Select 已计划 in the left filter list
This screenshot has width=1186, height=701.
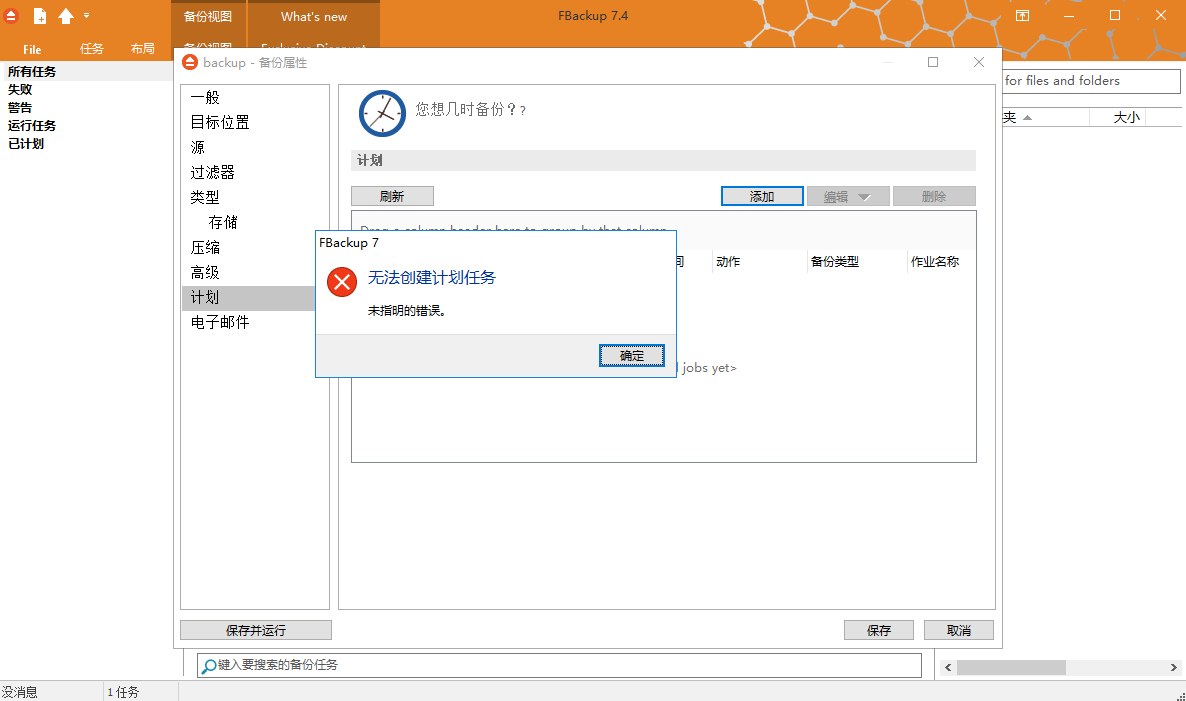(26, 144)
